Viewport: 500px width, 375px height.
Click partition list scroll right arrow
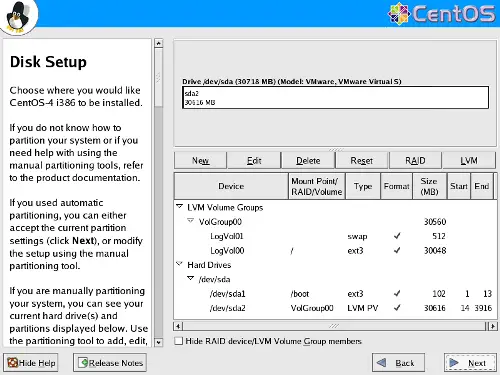(x=493, y=326)
